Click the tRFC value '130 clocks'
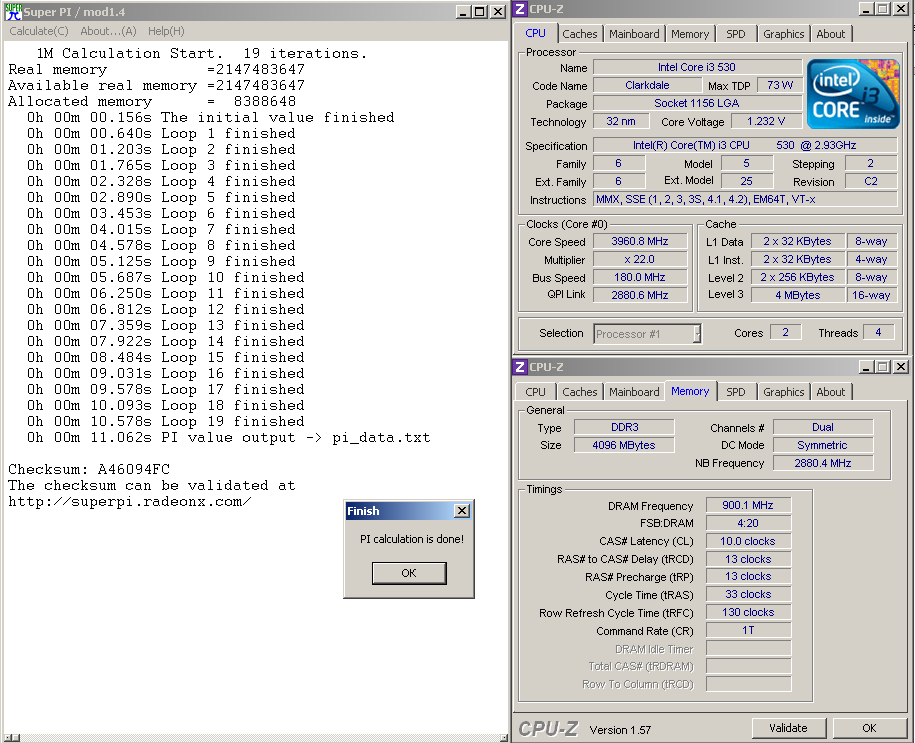 coord(748,612)
